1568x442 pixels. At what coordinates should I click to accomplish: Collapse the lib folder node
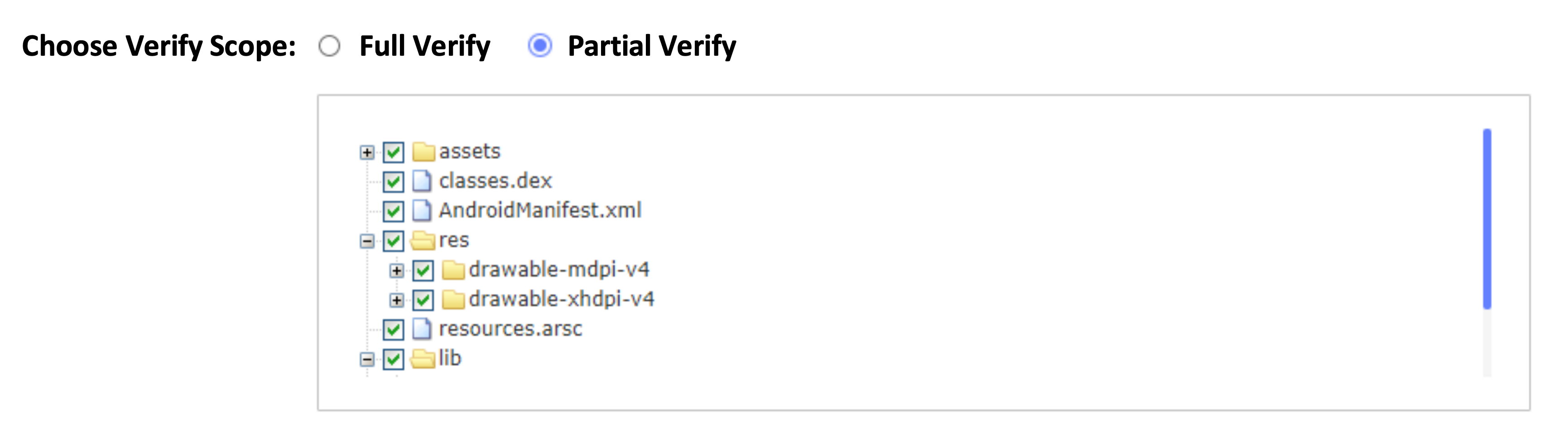pos(366,359)
